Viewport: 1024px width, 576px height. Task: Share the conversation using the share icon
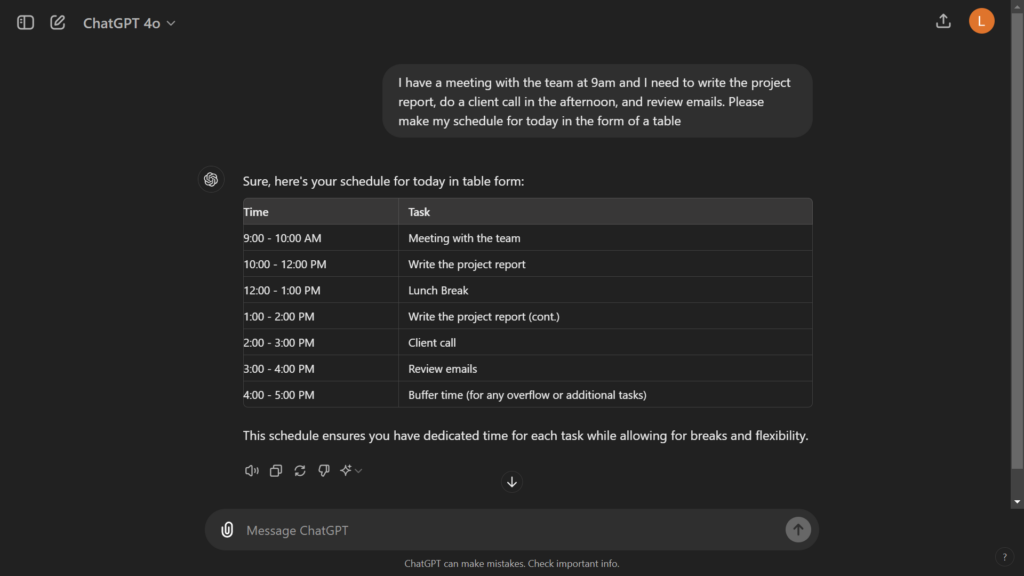pyautogui.click(x=943, y=20)
